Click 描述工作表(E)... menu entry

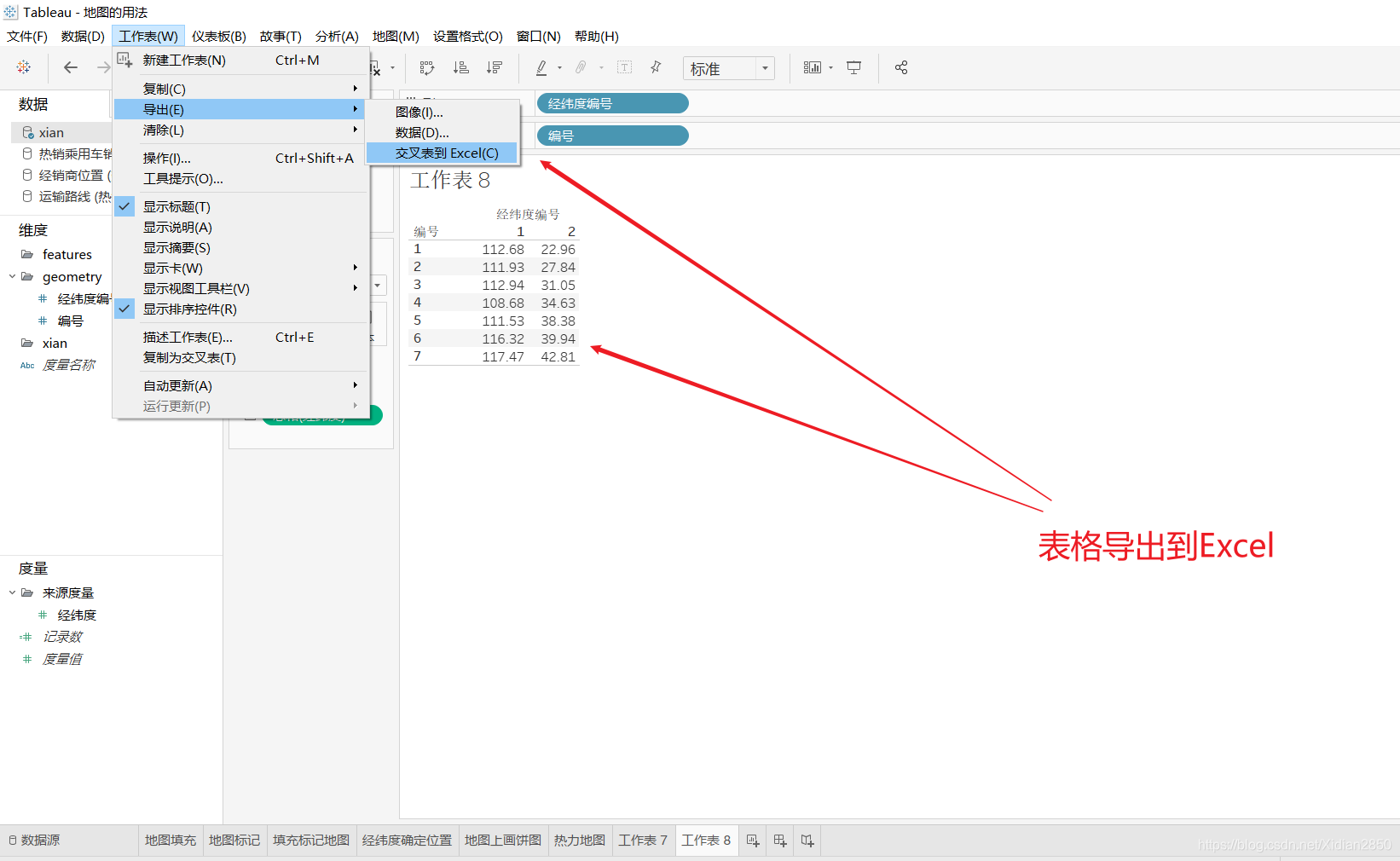[240, 337]
